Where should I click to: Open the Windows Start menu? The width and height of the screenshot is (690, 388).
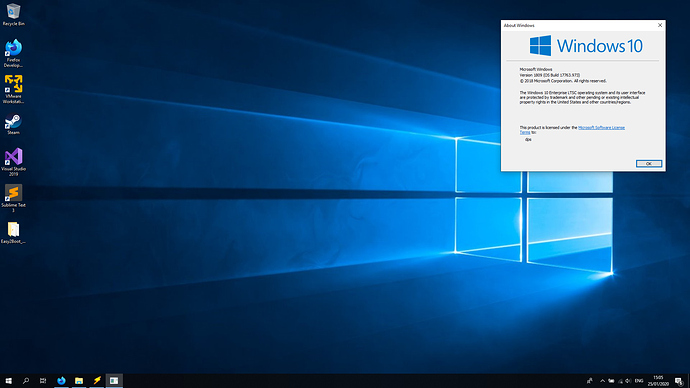[8, 381]
